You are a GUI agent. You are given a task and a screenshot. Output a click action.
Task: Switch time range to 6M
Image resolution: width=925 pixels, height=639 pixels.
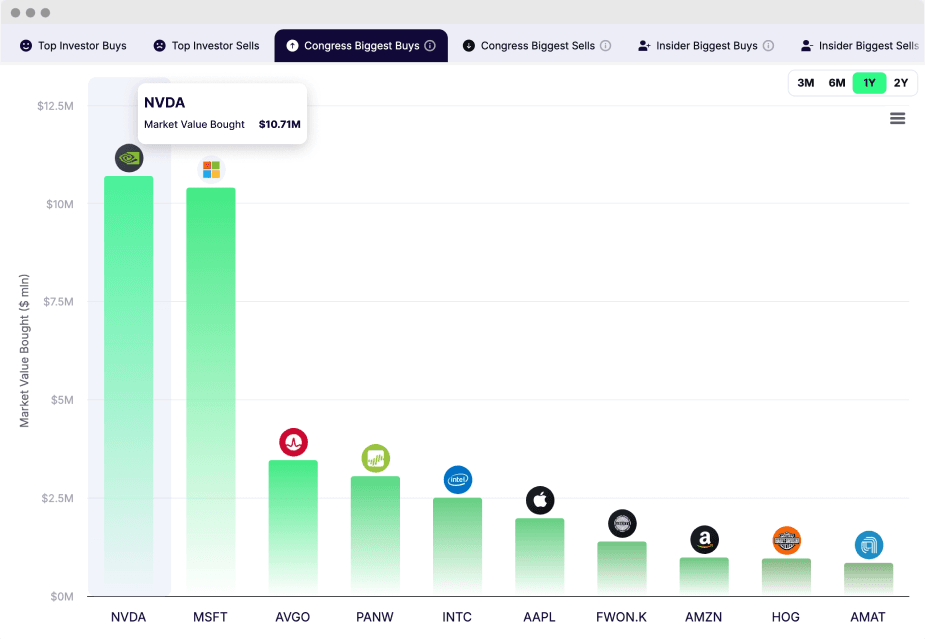[837, 83]
